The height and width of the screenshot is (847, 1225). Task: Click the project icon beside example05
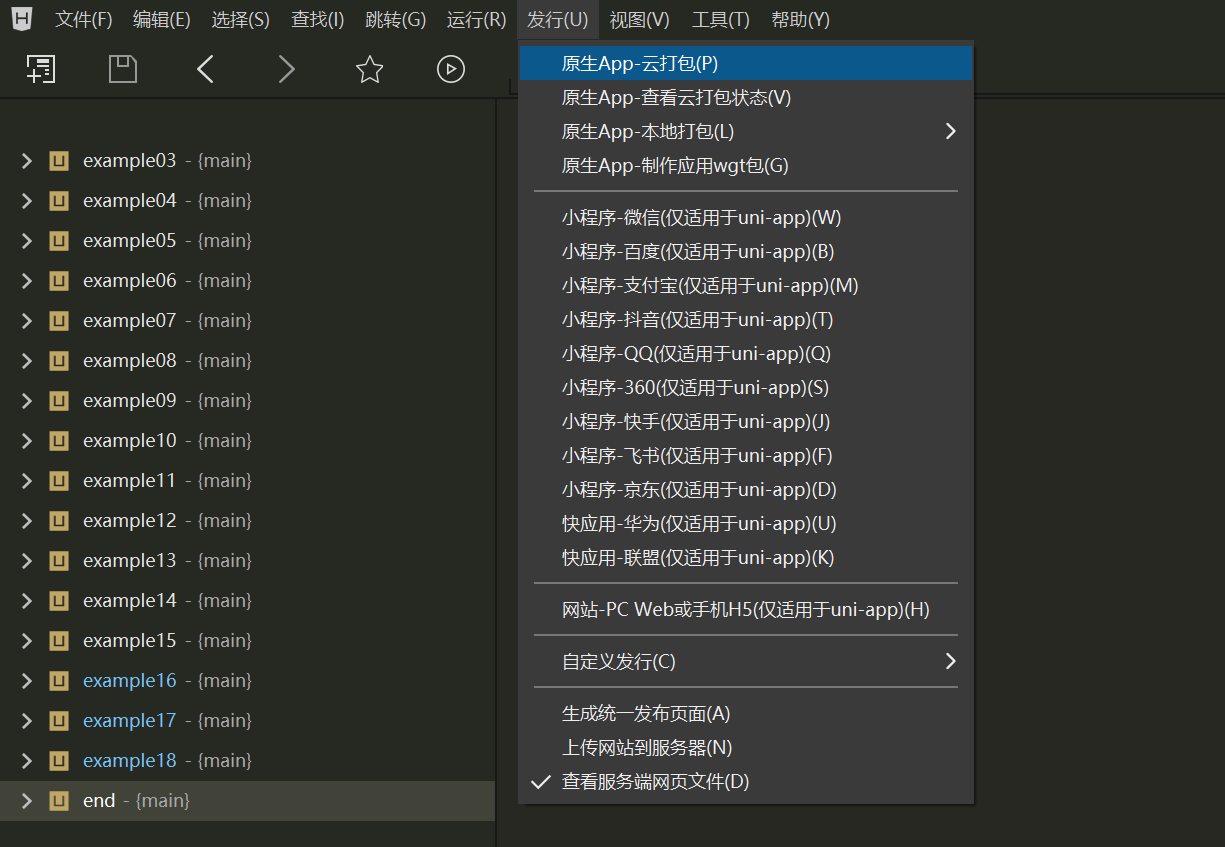click(x=59, y=241)
